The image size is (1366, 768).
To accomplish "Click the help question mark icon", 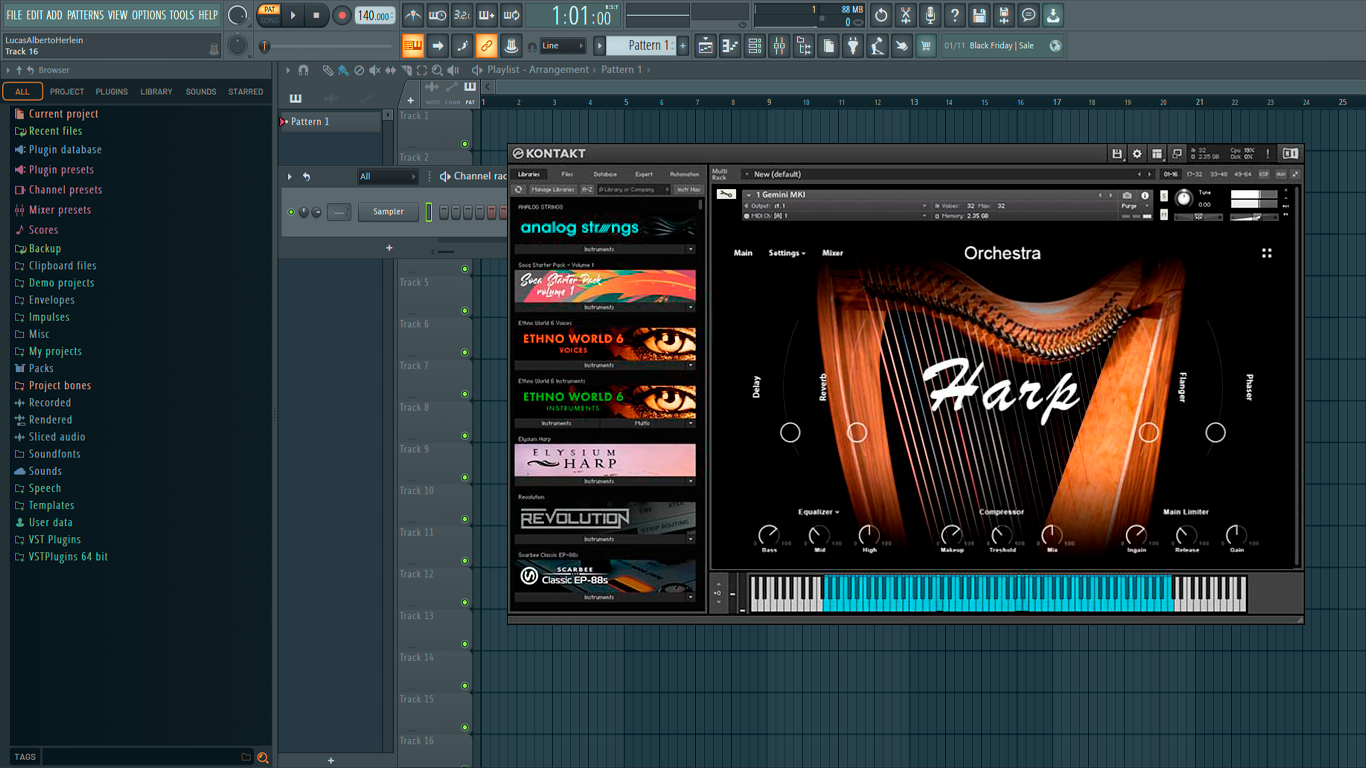I will [x=955, y=15].
